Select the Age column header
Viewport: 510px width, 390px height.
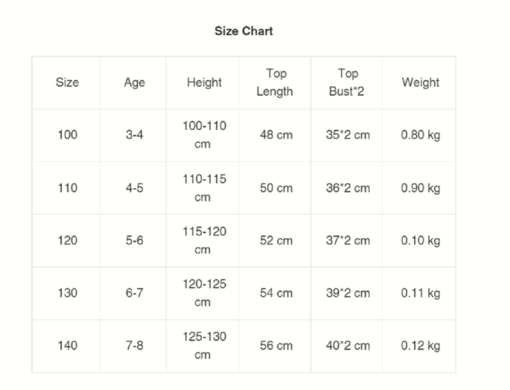pos(135,82)
